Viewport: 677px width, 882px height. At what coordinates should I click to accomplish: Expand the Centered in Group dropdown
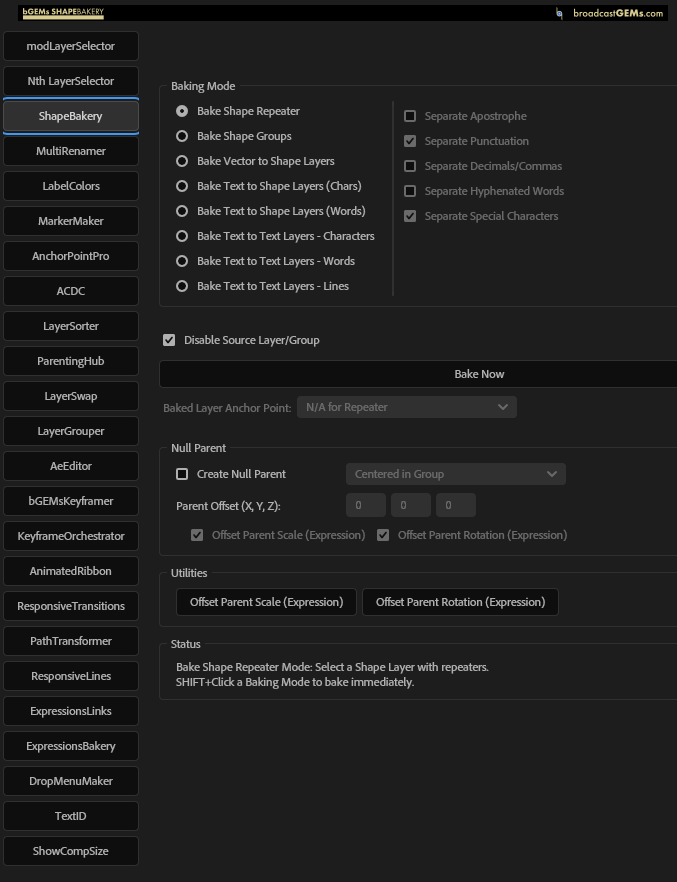tap(455, 474)
